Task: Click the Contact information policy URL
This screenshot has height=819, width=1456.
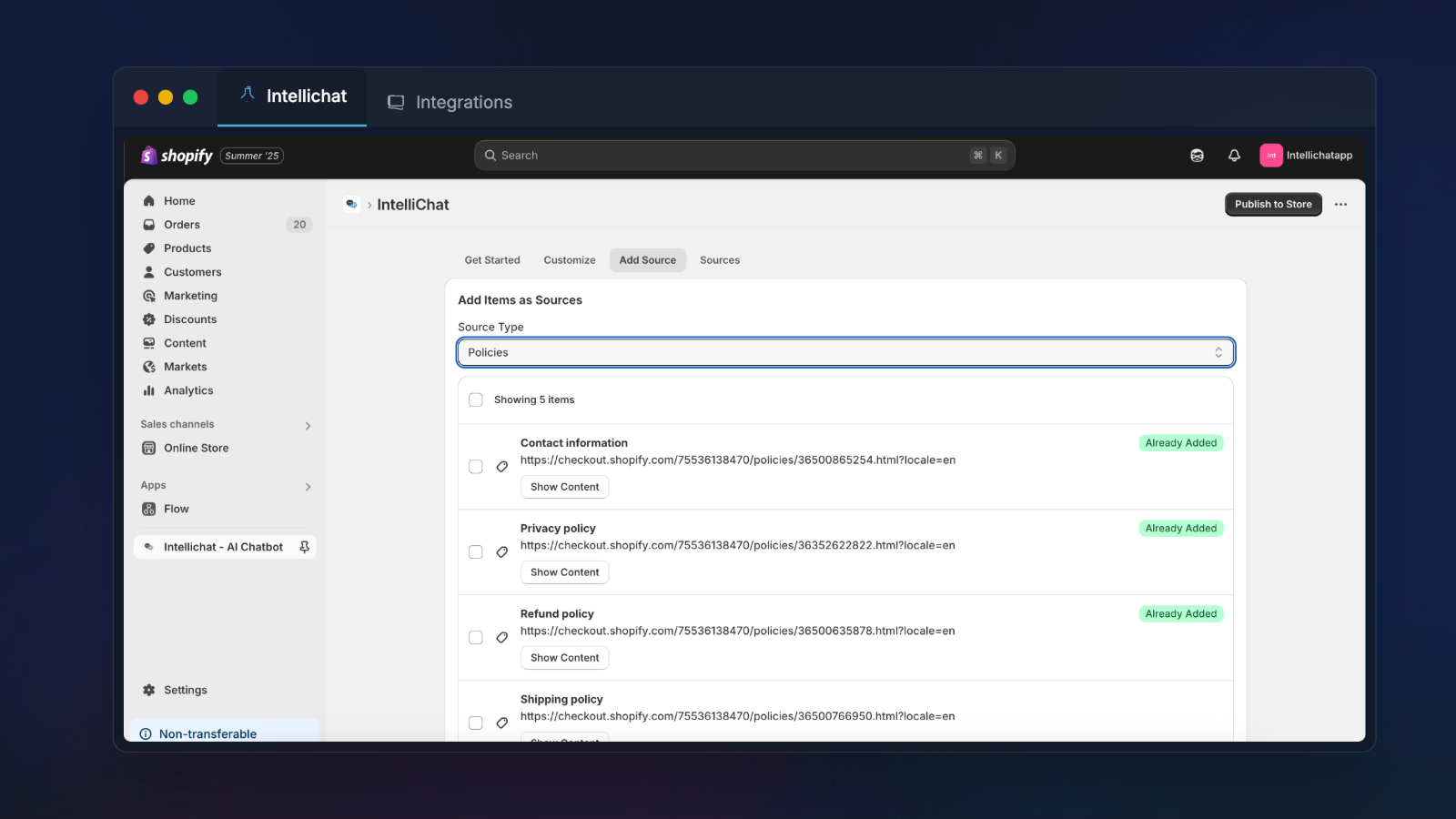Action: tap(738, 460)
